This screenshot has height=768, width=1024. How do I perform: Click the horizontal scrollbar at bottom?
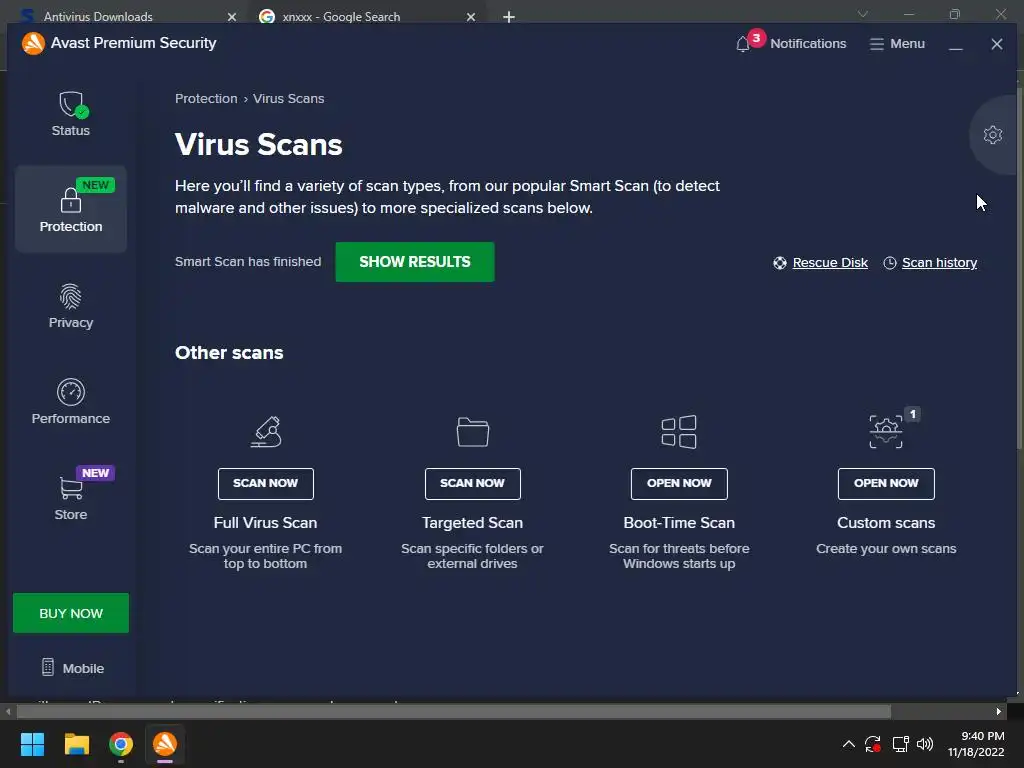(453, 711)
